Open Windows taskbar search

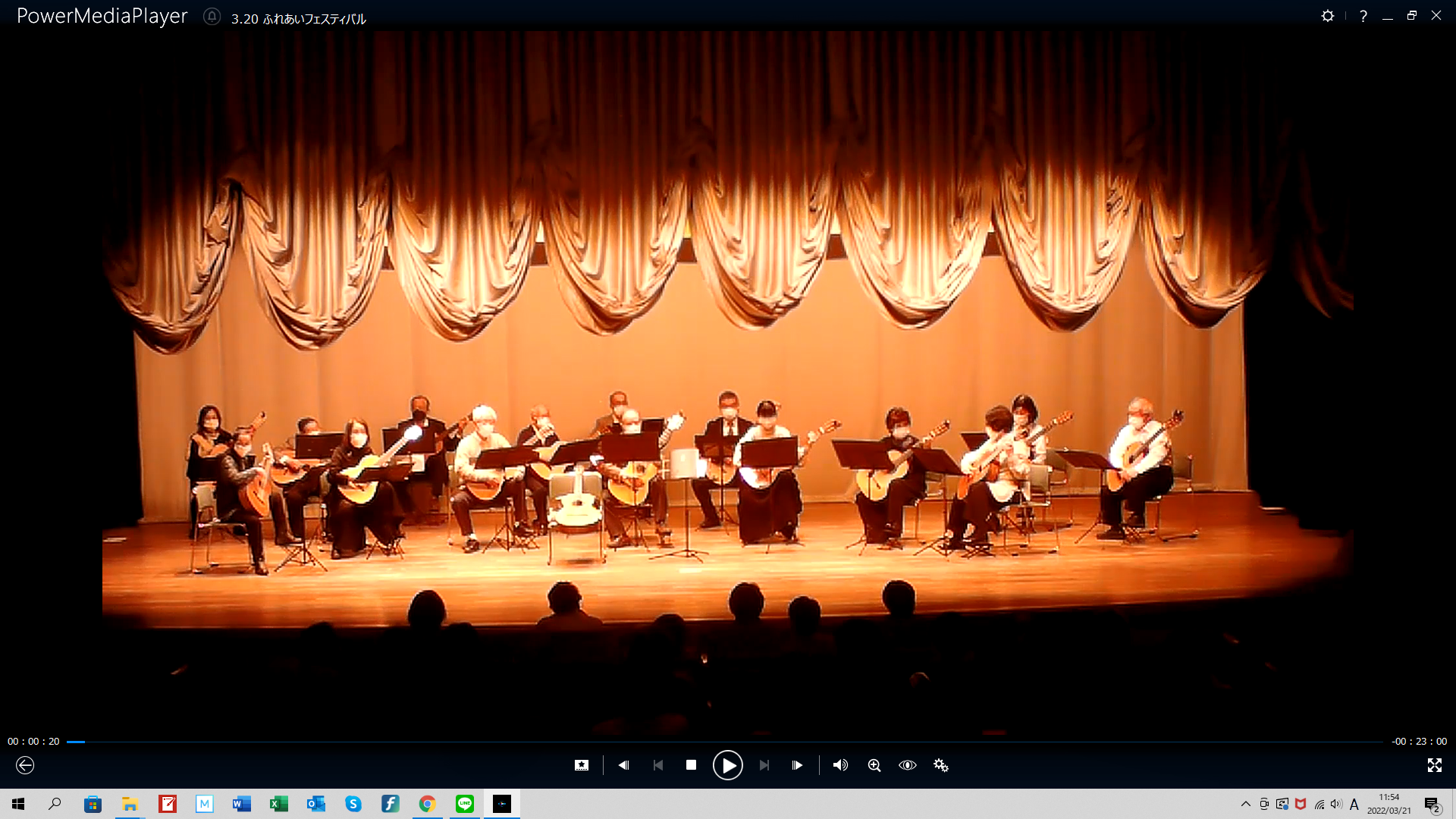[x=55, y=804]
